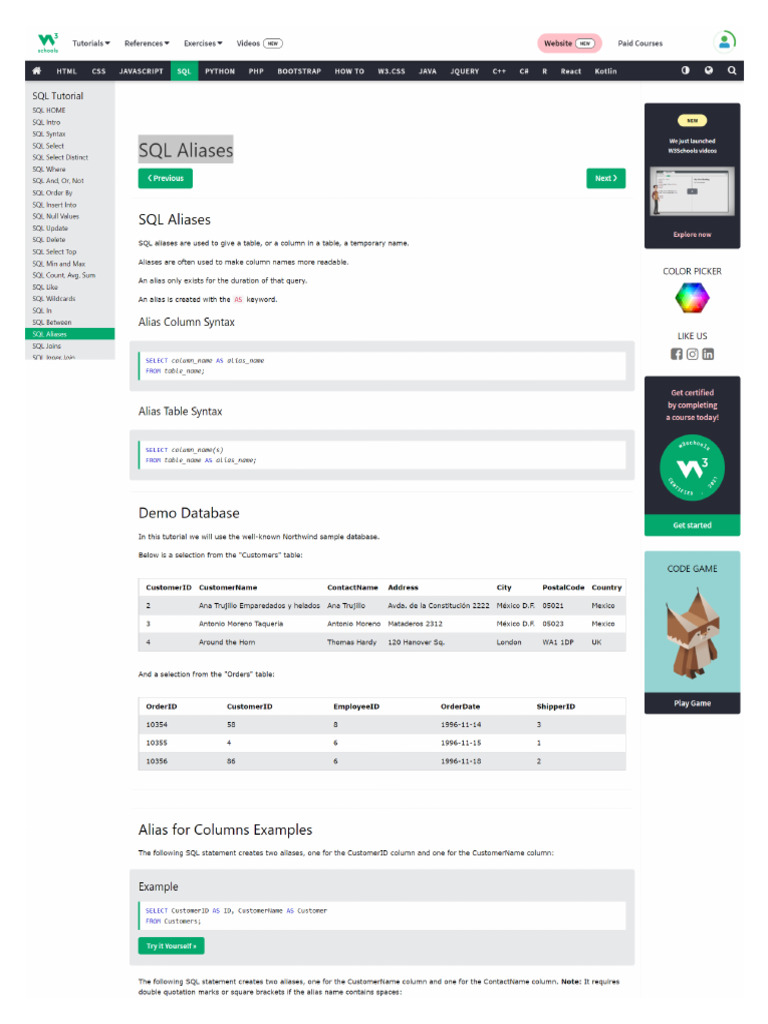Select SQL Aliases in the sidebar

(70, 334)
